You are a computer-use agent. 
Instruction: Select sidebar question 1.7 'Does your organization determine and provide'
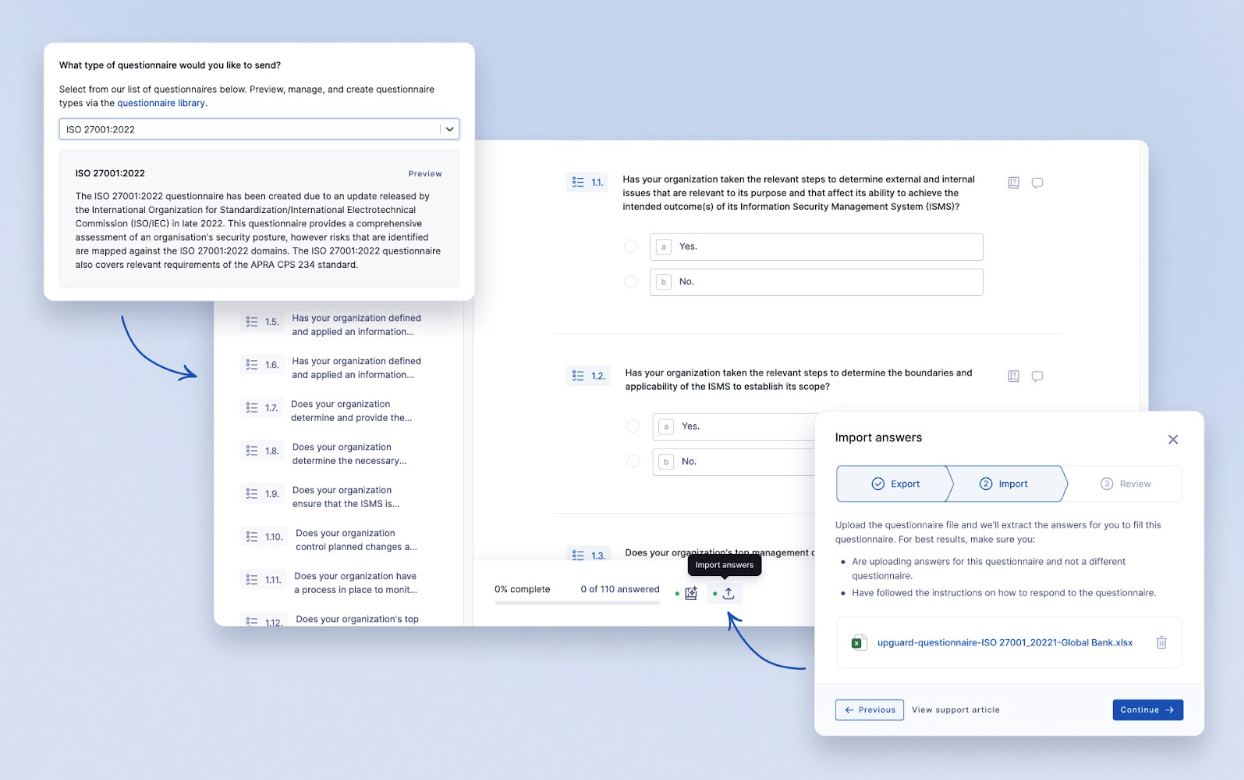[351, 411]
